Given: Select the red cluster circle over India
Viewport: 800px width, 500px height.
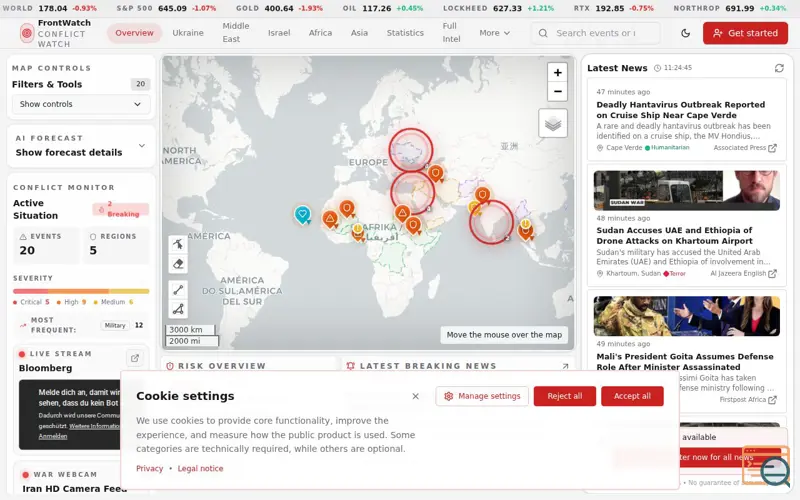Looking at the screenshot, I should click(491, 222).
